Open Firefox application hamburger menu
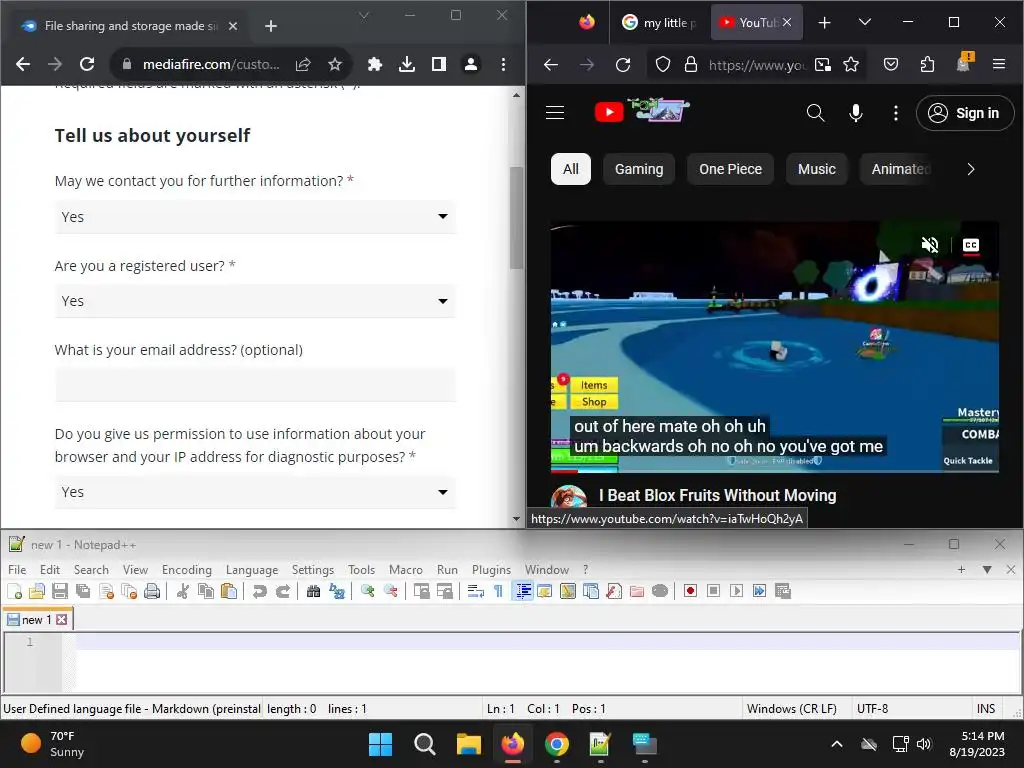Image resolution: width=1024 pixels, height=768 pixels. (999, 64)
